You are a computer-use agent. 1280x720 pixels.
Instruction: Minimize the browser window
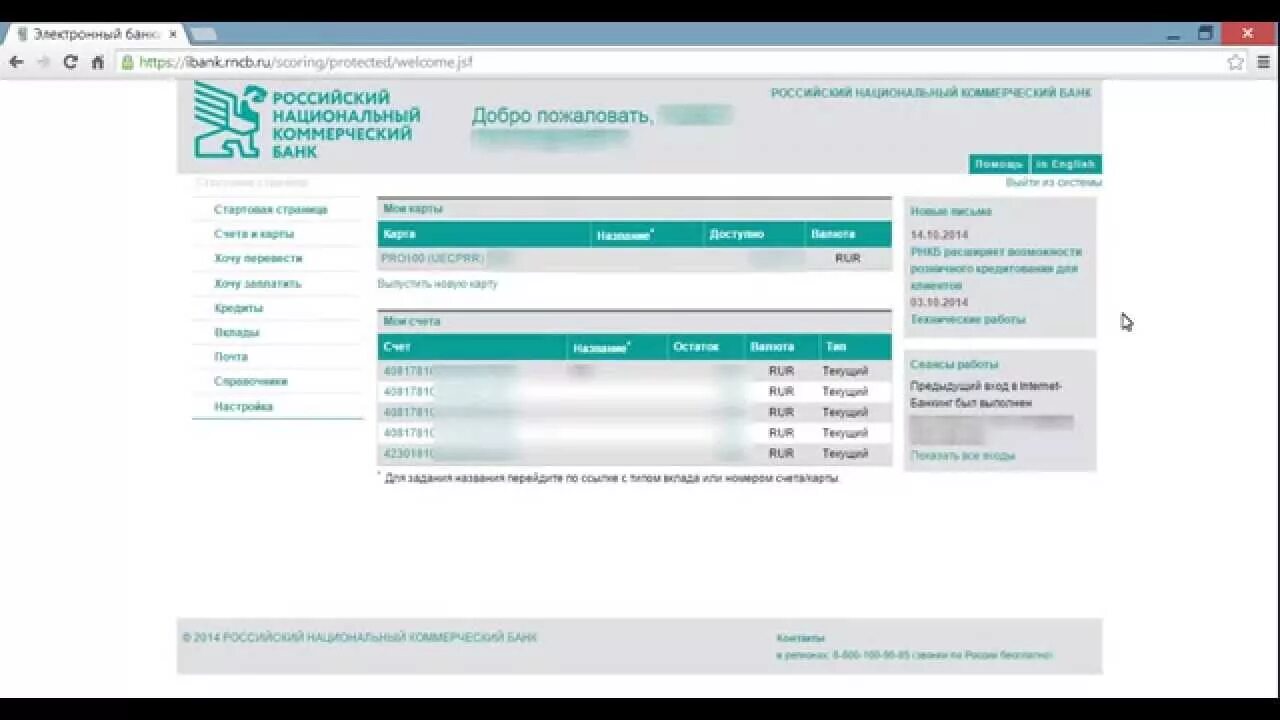(x=1173, y=34)
